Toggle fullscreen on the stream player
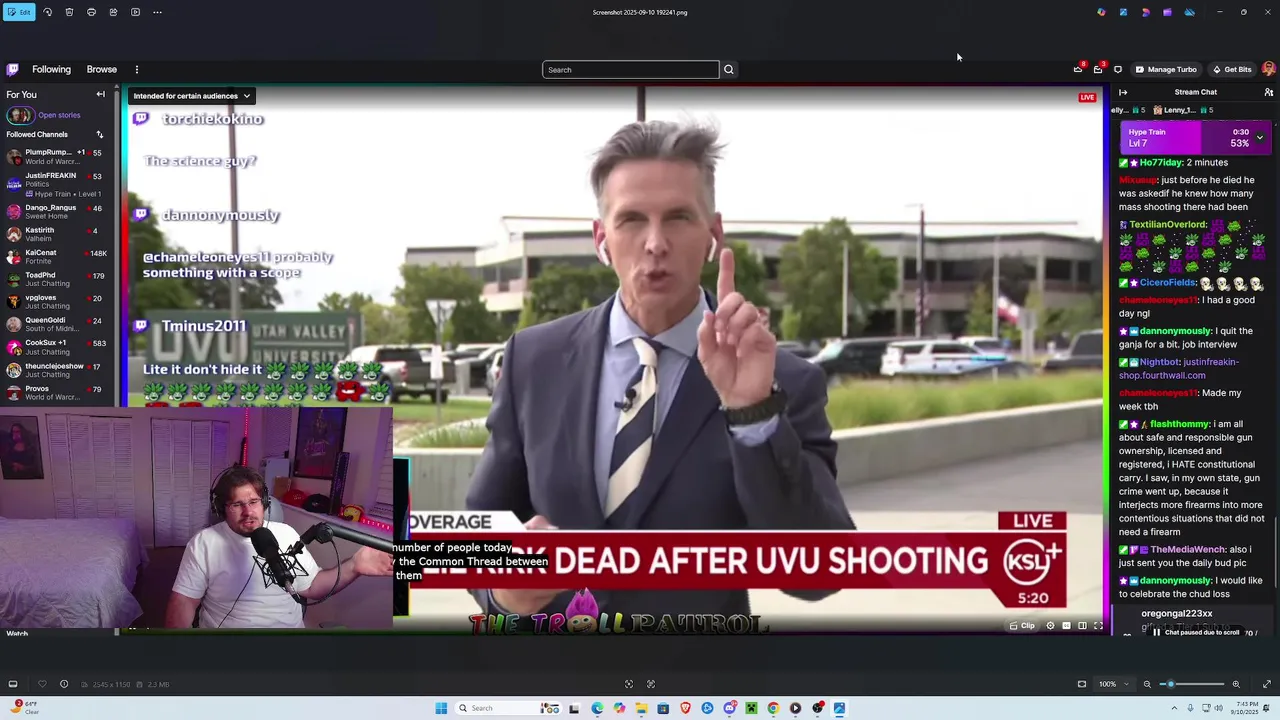 1098,626
